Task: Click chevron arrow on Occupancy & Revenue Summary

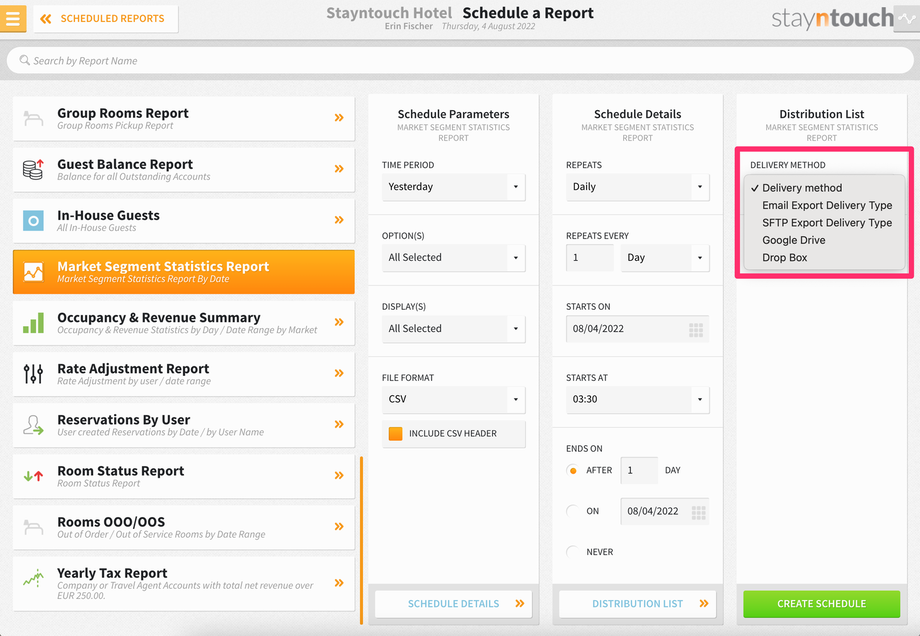Action: coord(339,322)
